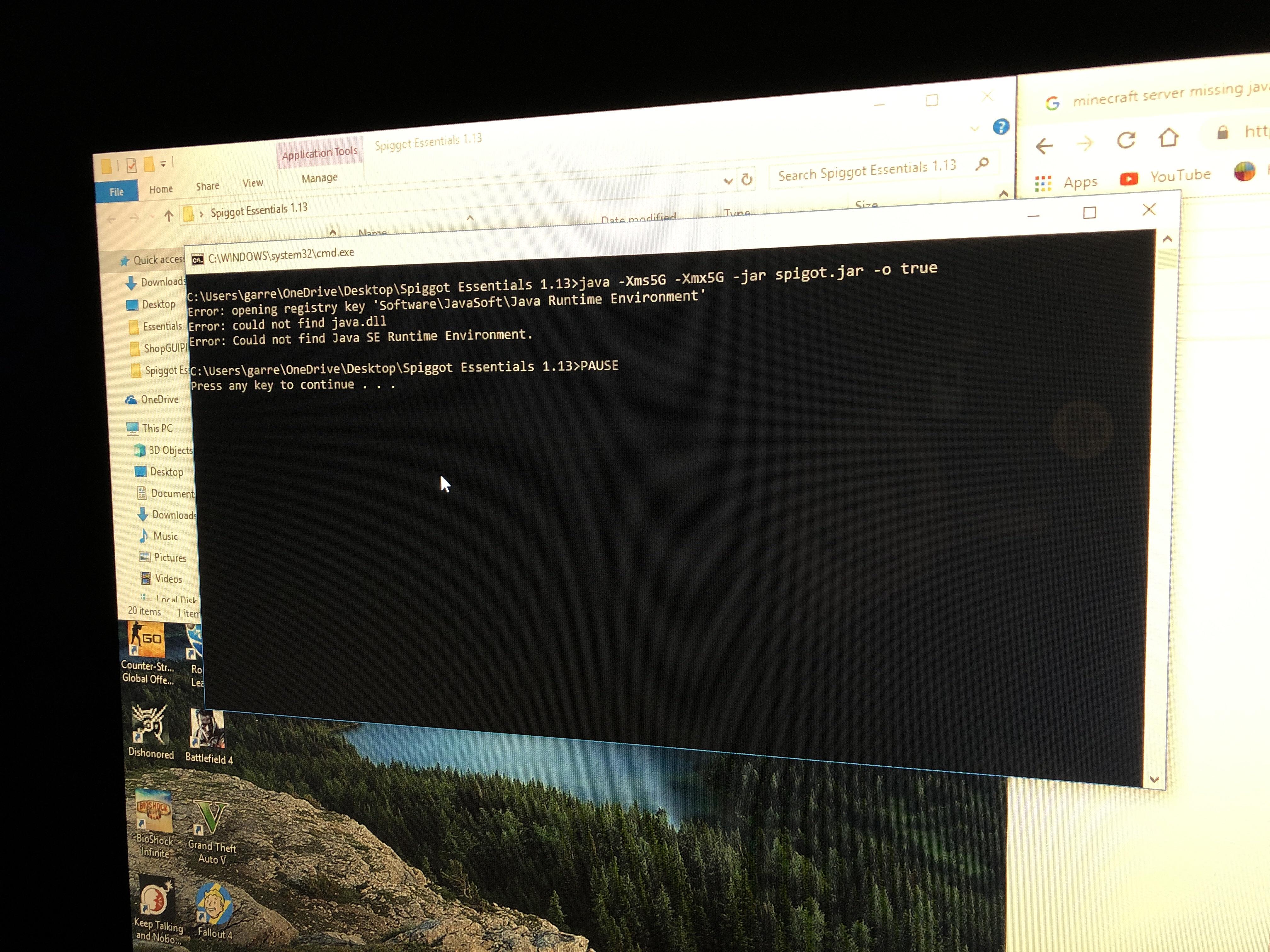The height and width of the screenshot is (952, 1270).
Task: Select the Battlefield 4 desktop shortcut
Action: point(209,737)
